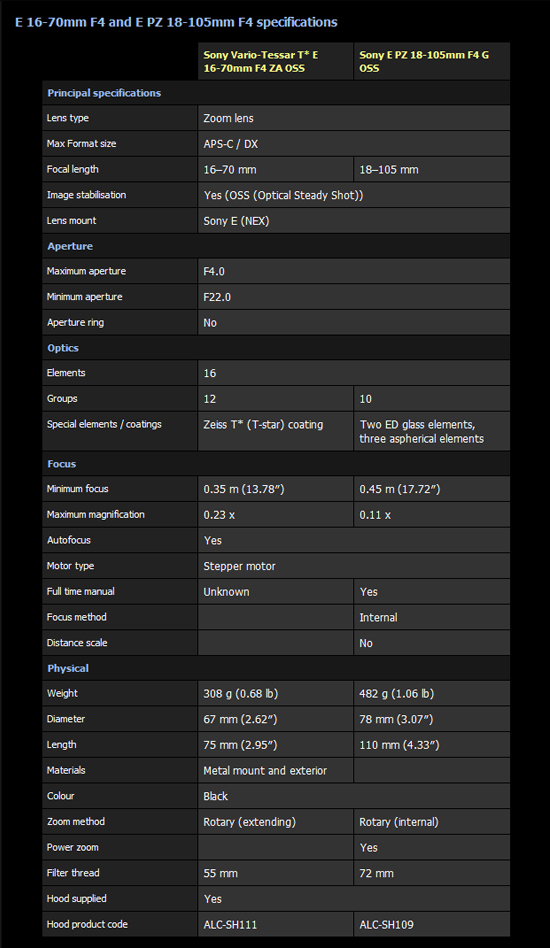Screen dimensions: 550x948
Task: Click the 78 mm diameter cell
Action: [x=432, y=719]
